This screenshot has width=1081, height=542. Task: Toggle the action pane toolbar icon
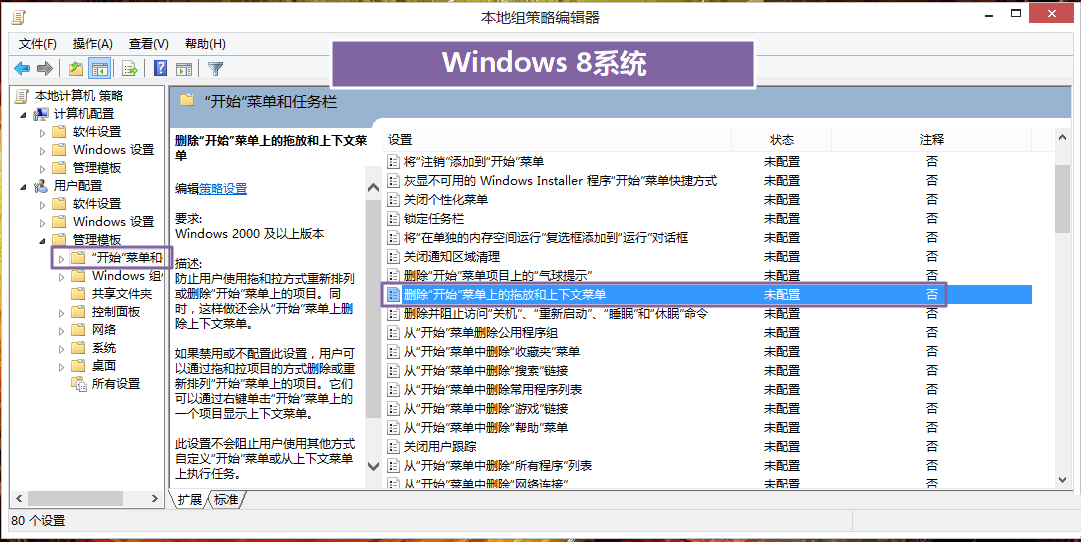pos(184,68)
